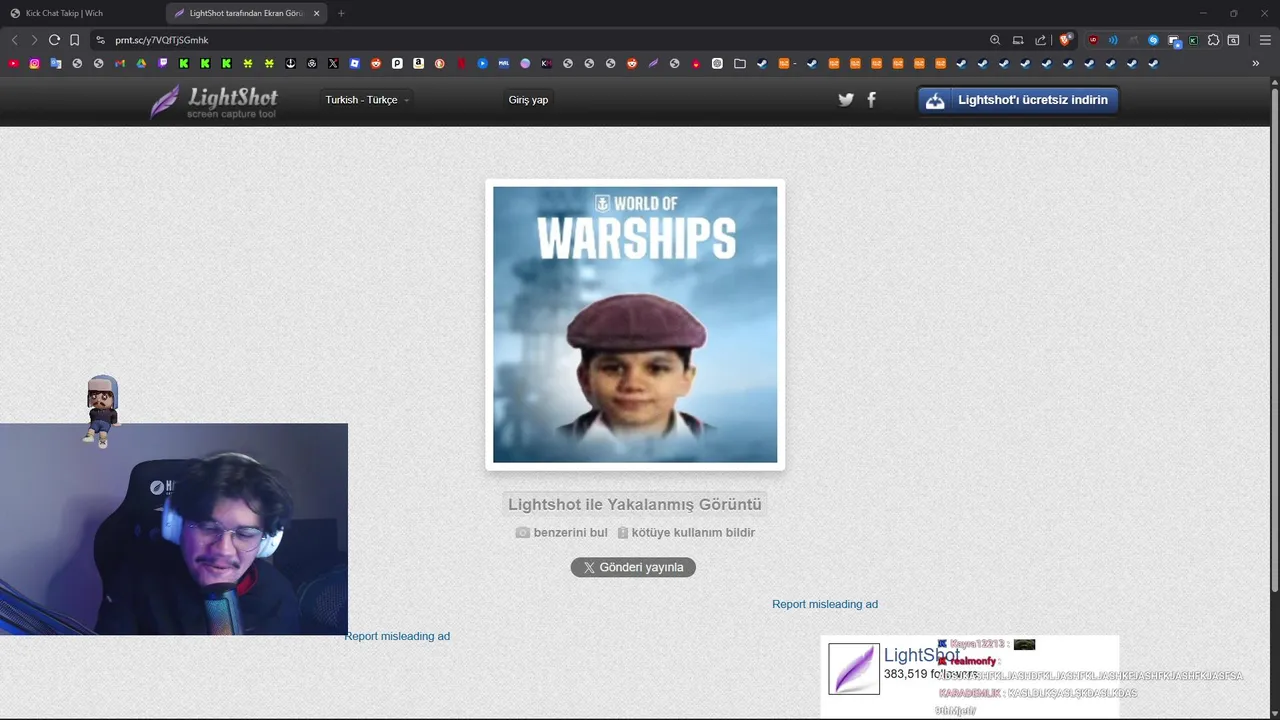The width and height of the screenshot is (1280, 720).
Task: Open the DuckDuckGo bookmark
Action: coord(440,63)
